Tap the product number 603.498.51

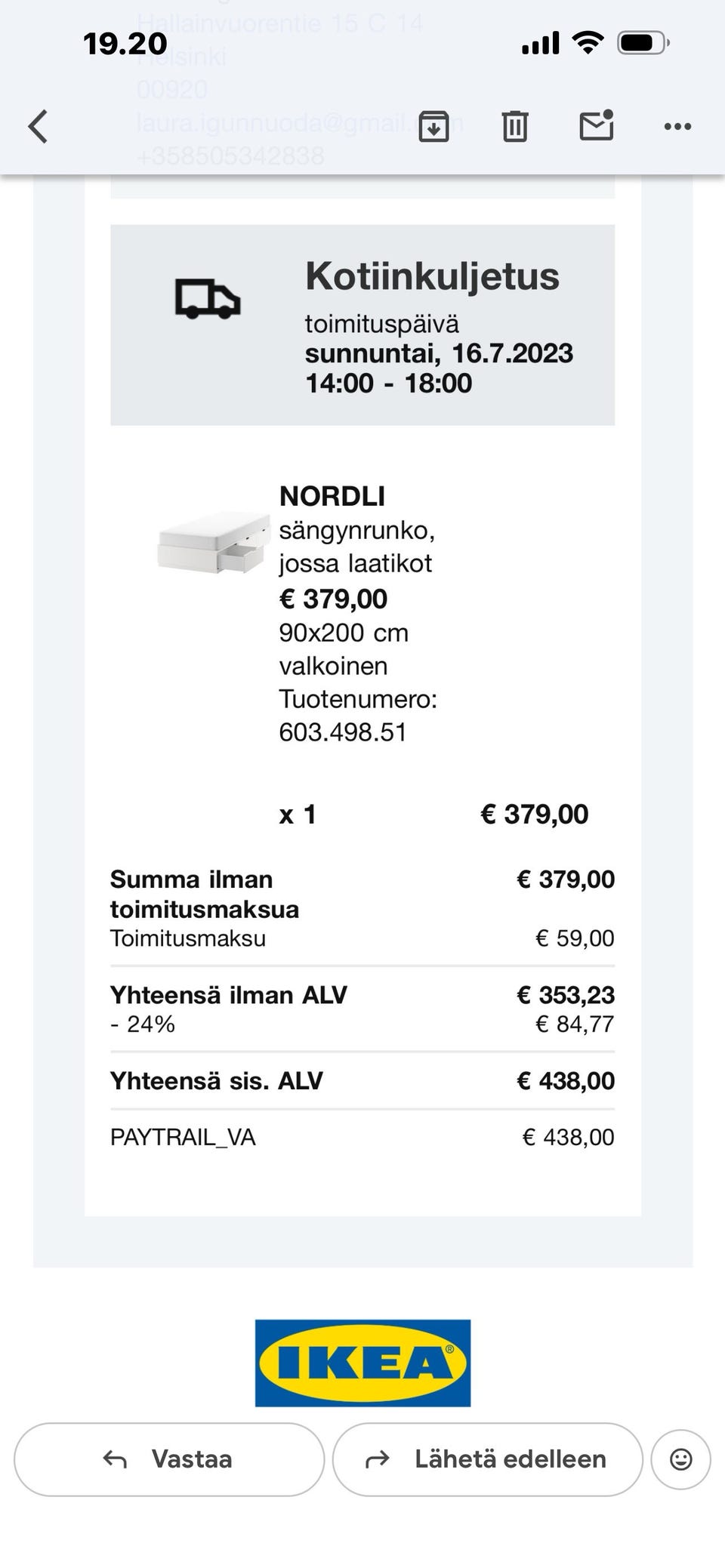[x=343, y=732]
